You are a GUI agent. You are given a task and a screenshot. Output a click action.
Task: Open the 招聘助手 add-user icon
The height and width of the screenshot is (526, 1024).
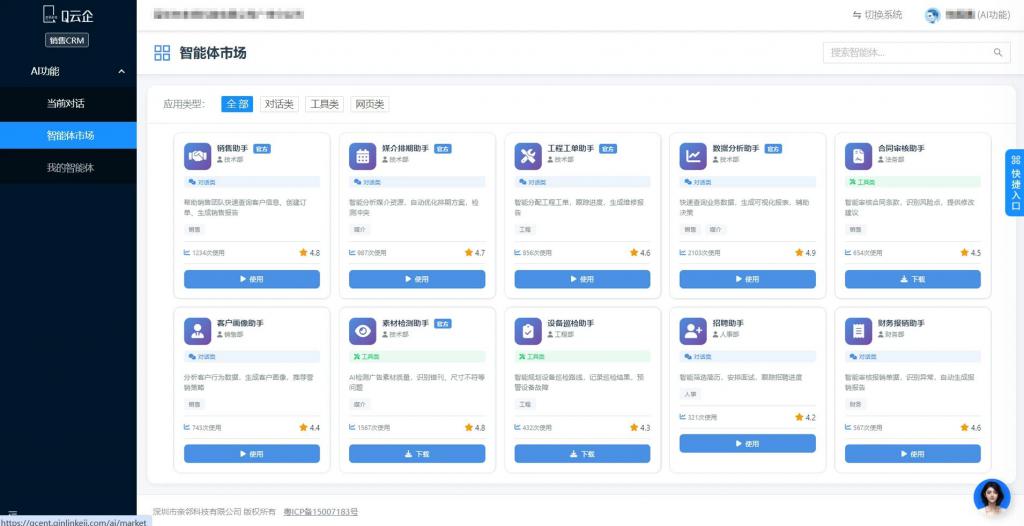click(693, 331)
